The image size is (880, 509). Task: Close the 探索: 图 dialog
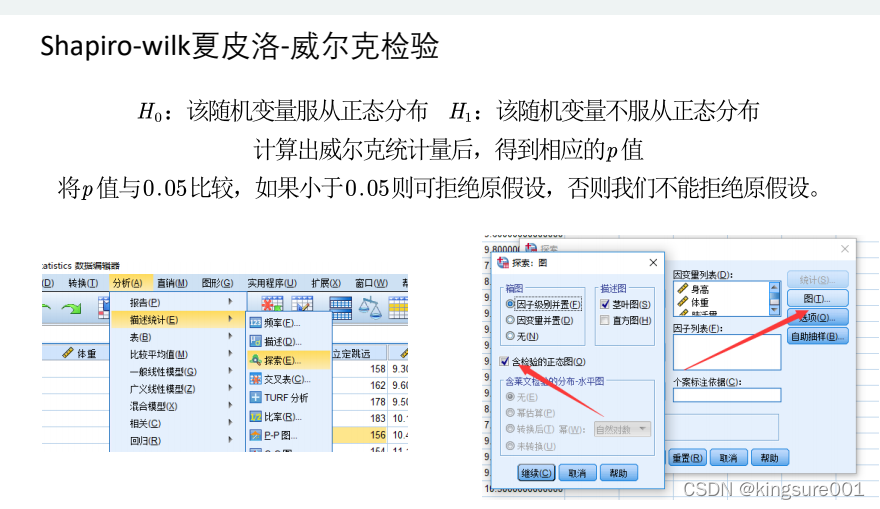(653, 263)
